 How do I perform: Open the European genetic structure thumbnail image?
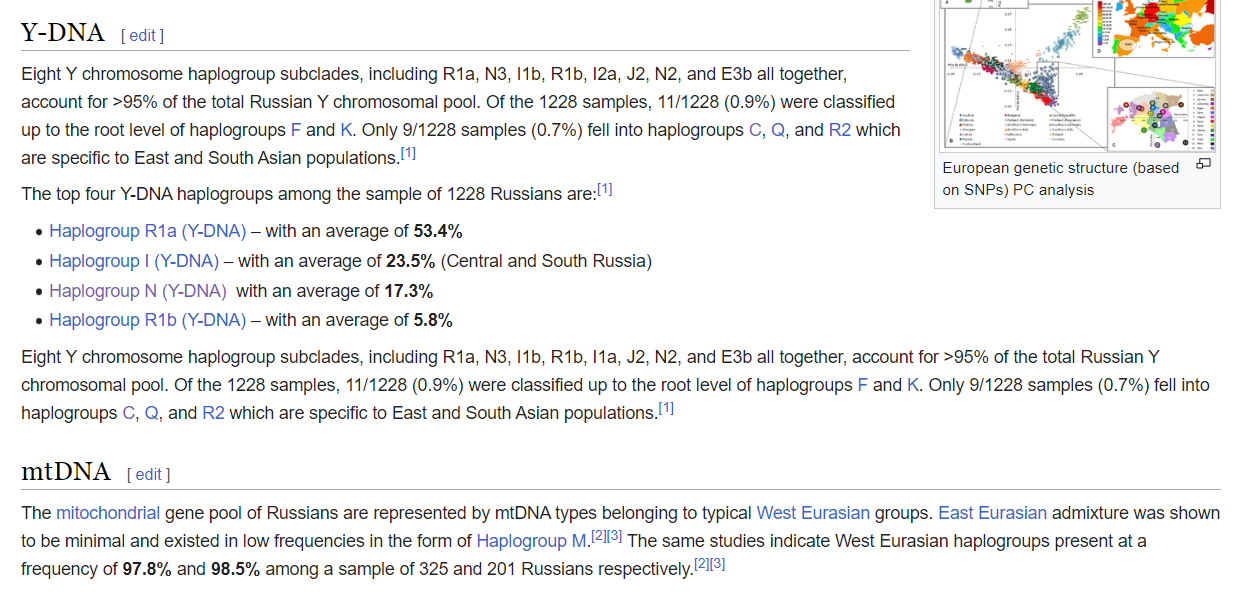(1078, 75)
